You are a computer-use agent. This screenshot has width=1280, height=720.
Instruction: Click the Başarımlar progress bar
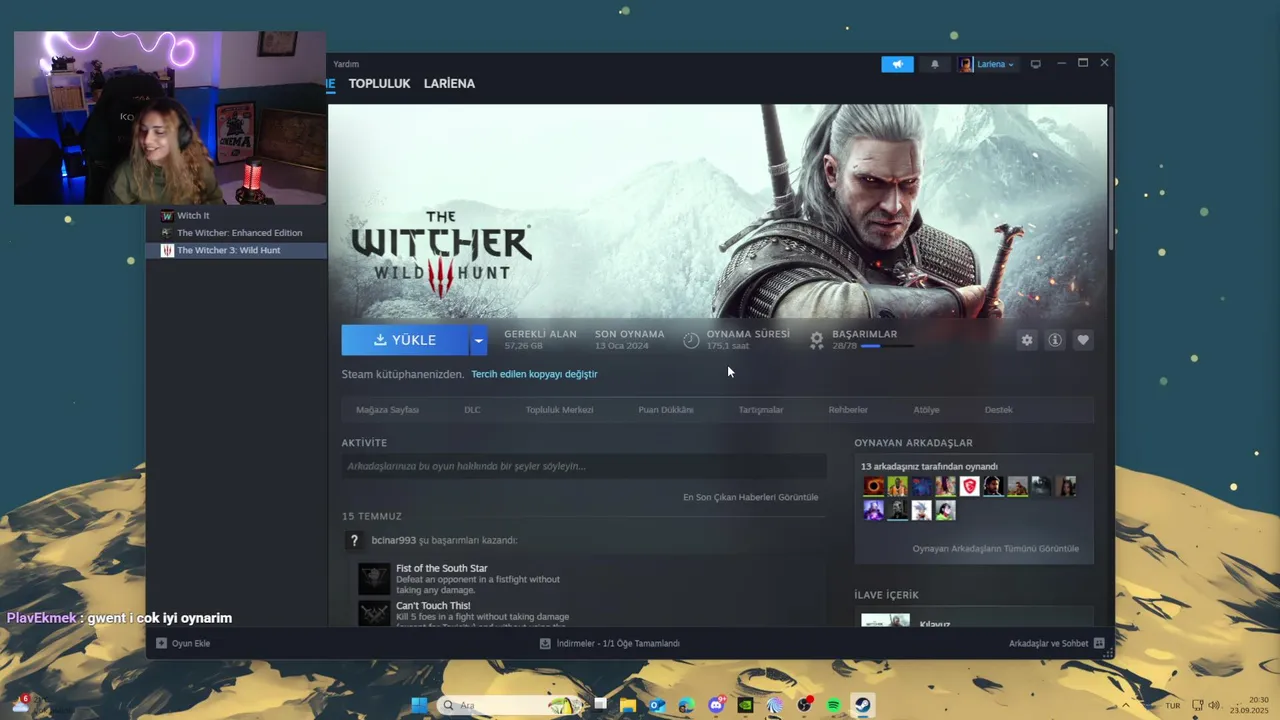(887, 346)
